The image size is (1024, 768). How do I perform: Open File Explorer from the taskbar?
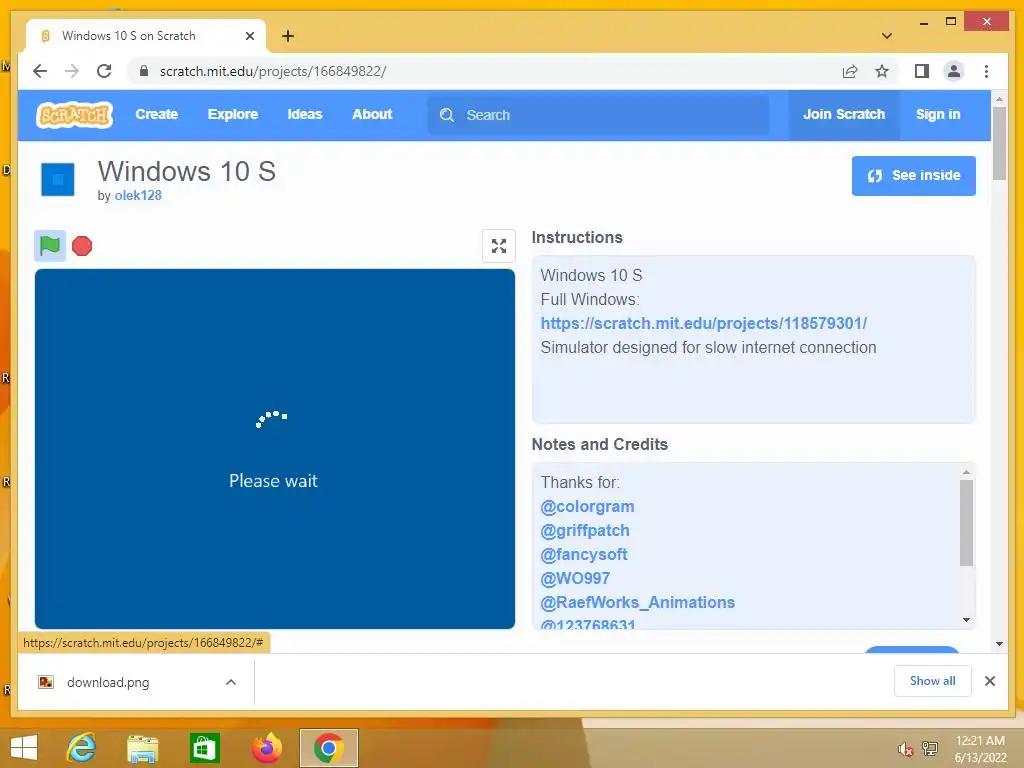pos(142,748)
